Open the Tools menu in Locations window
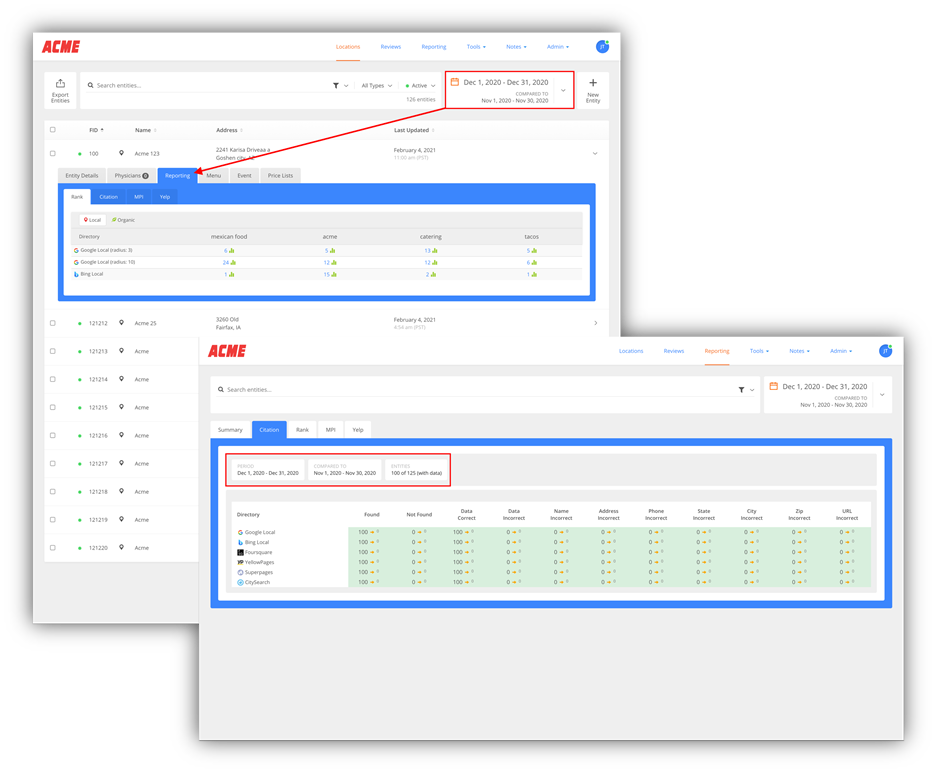The width and height of the screenshot is (937, 774). [476, 47]
